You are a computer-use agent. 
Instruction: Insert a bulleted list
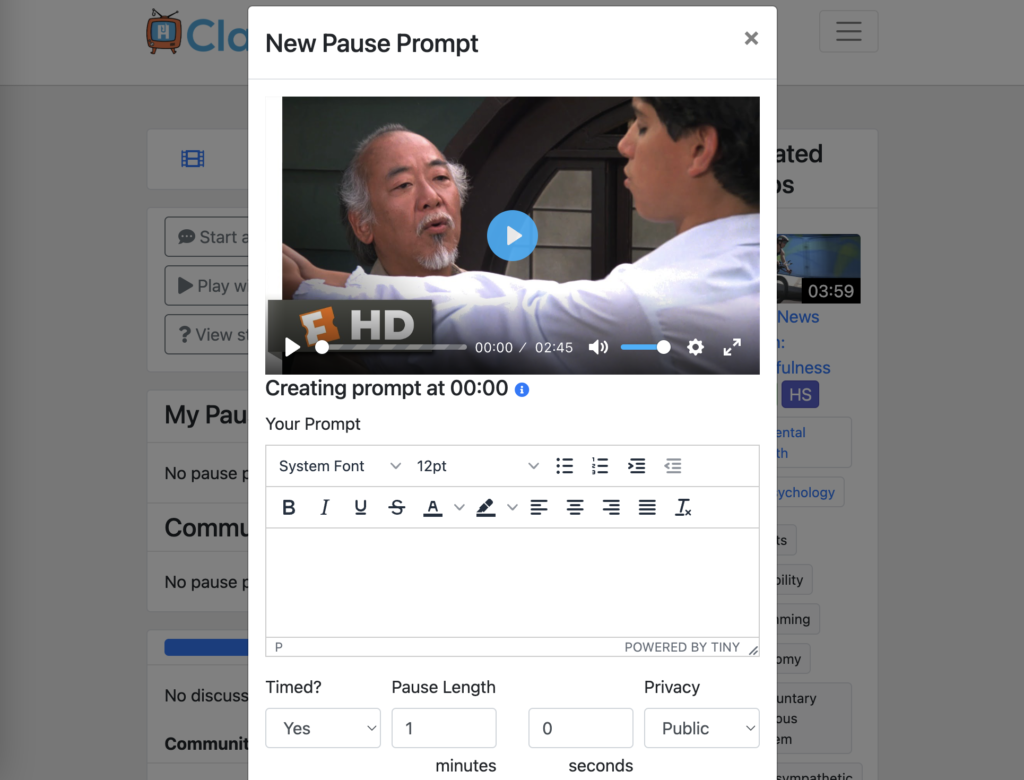click(x=564, y=466)
